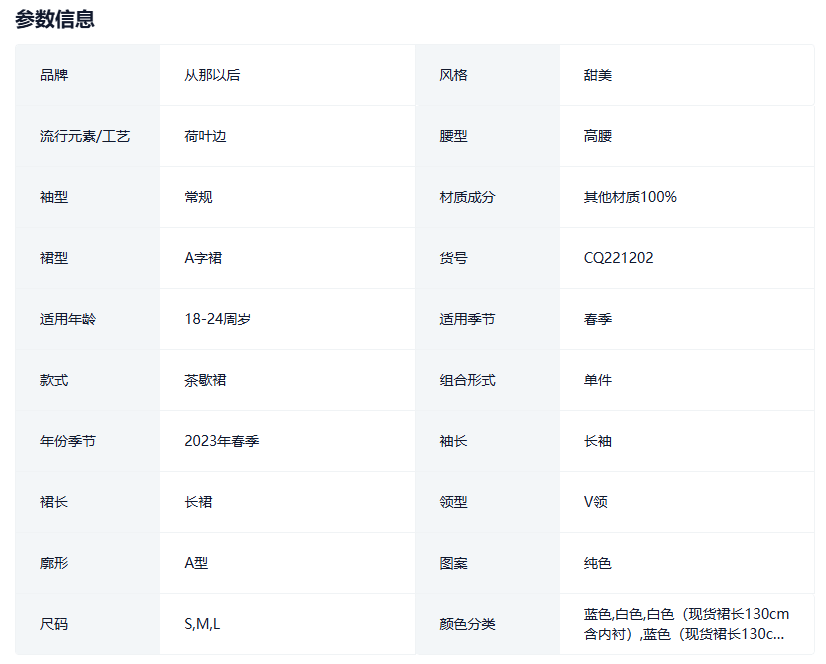Click the brand value 从那以后
The height and width of the screenshot is (664, 826).
(212, 75)
